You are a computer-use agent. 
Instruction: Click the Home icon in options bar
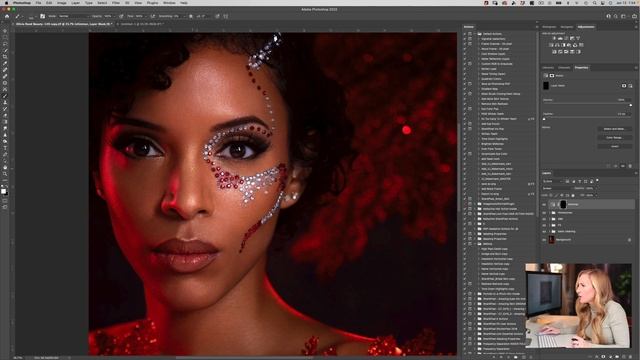7,16
